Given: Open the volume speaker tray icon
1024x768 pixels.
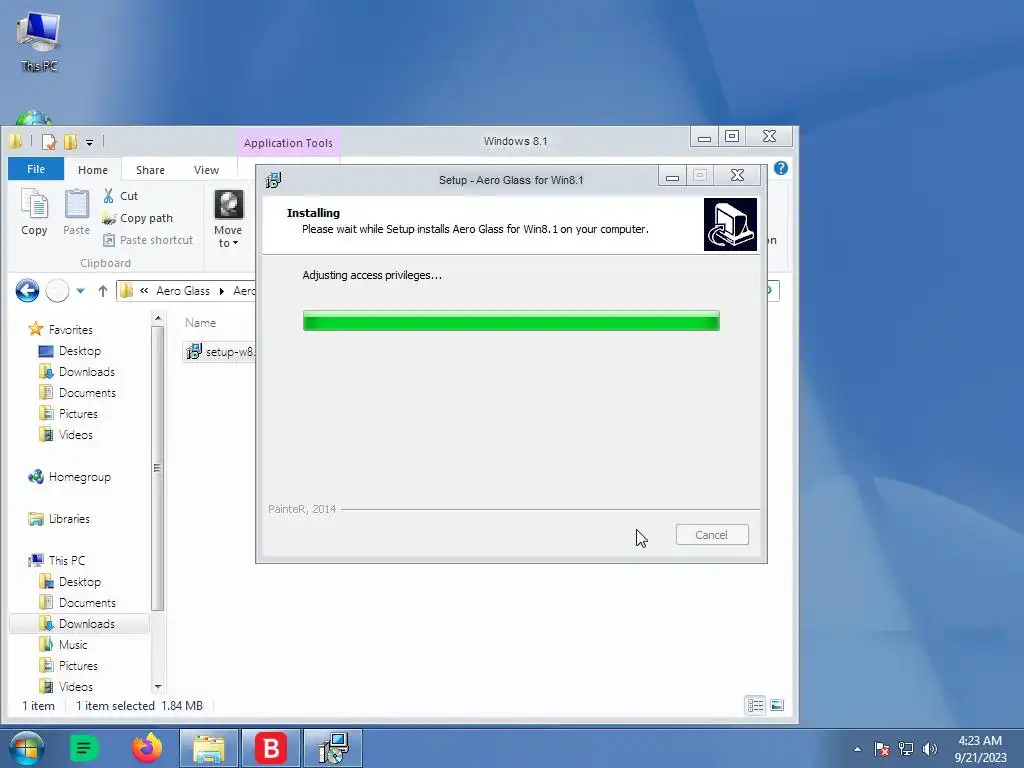Looking at the screenshot, I should 930,749.
